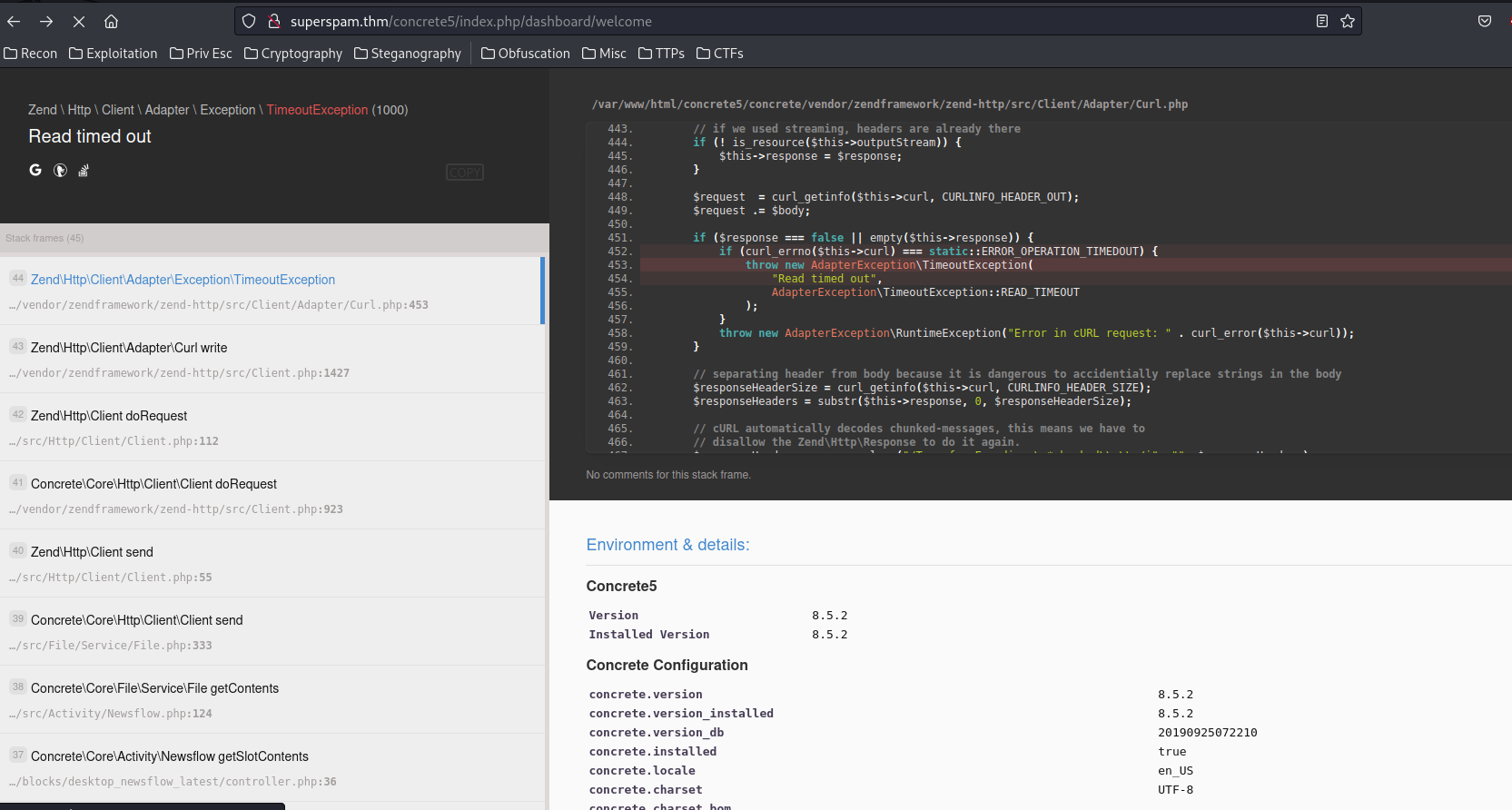This screenshot has height=810, width=1512.
Task: Select frame 42 Zend Http Client doRequest
Action: click(x=272, y=427)
